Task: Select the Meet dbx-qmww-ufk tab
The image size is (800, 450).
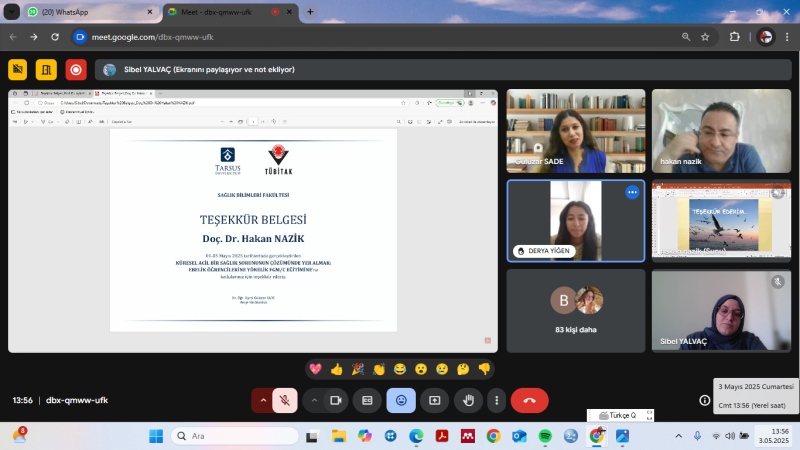Action: pos(224,12)
